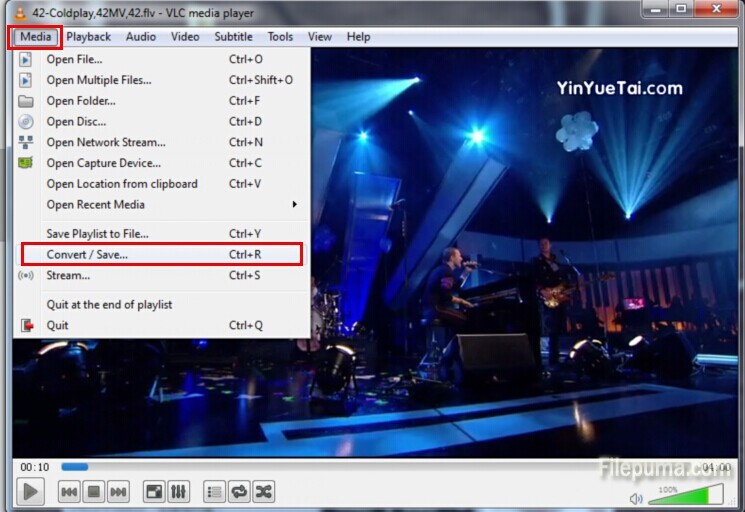Click Quit at the end of playlist
Image resolution: width=745 pixels, height=512 pixels.
109,304
